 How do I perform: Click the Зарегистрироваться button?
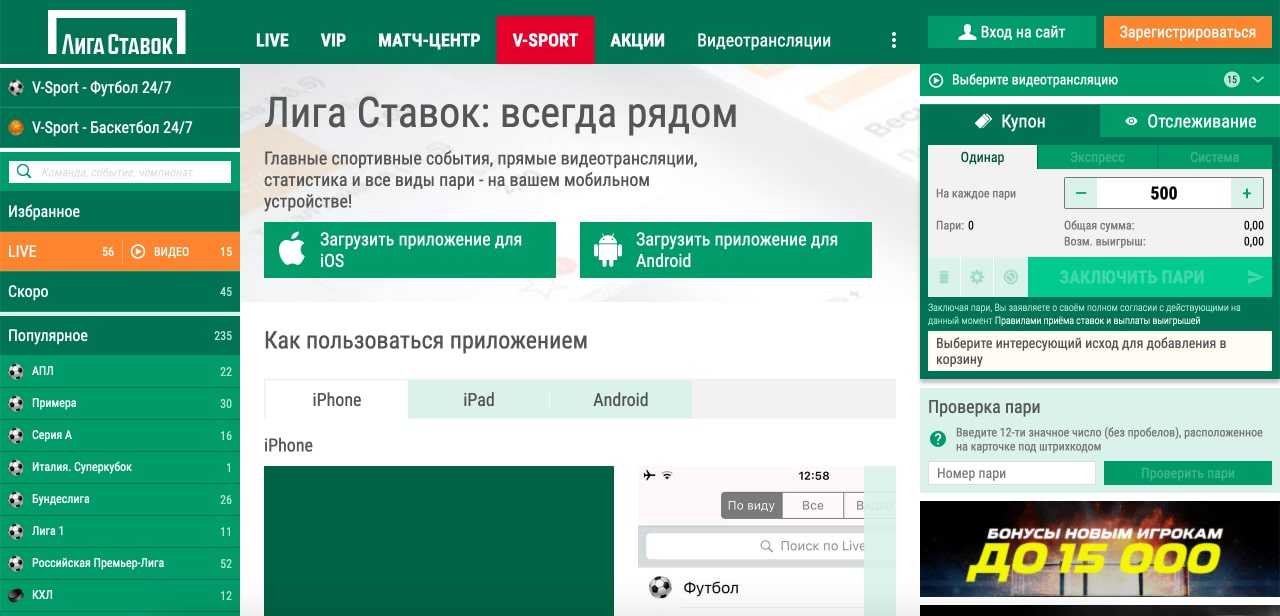point(1188,32)
